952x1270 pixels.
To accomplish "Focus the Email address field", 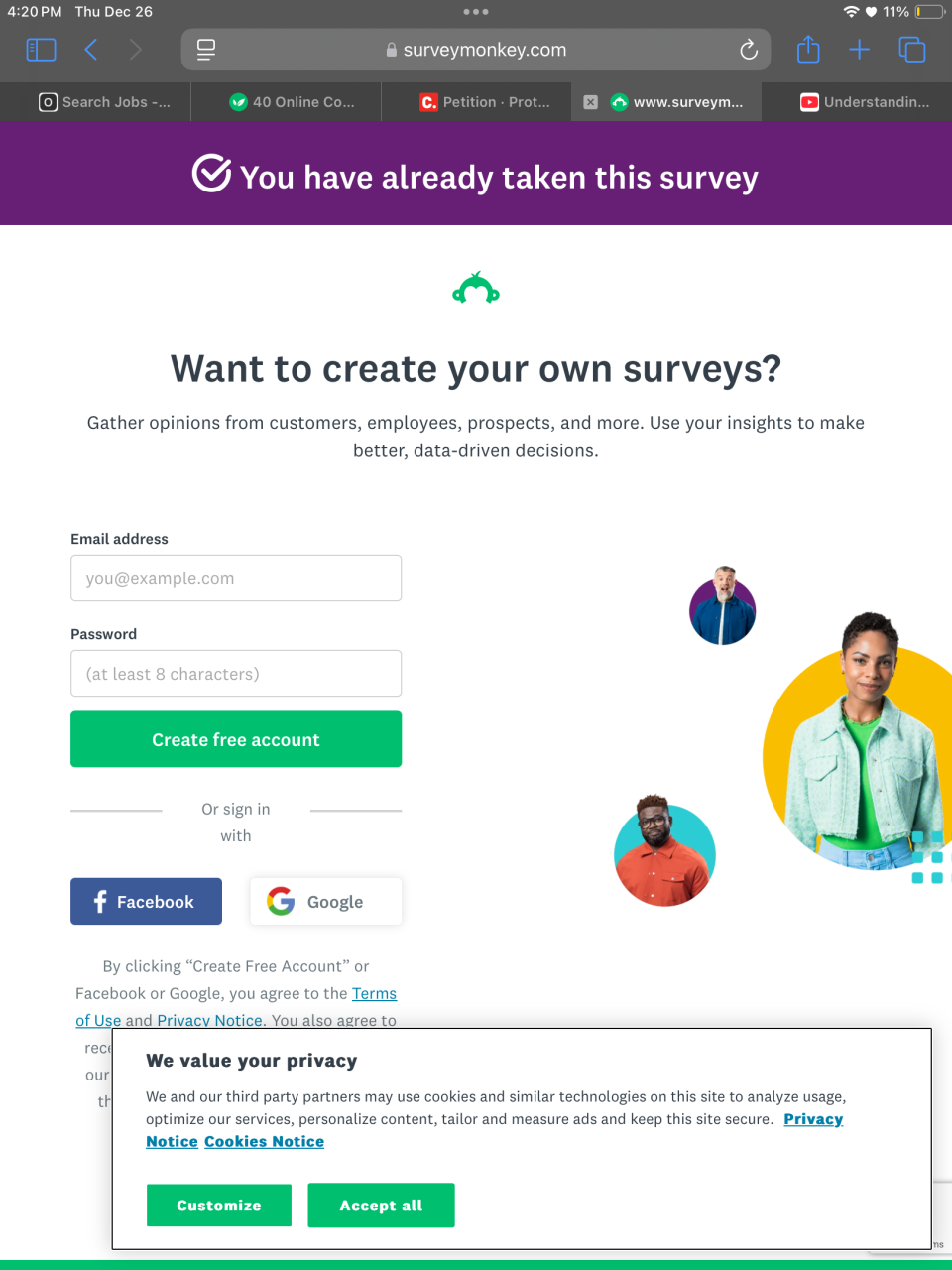I will [236, 578].
